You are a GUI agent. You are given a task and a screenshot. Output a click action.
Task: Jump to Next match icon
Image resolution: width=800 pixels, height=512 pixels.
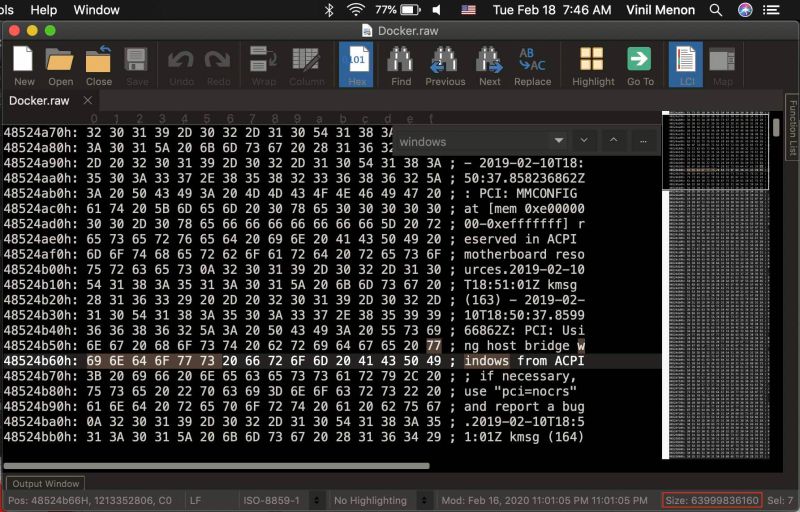[489, 65]
